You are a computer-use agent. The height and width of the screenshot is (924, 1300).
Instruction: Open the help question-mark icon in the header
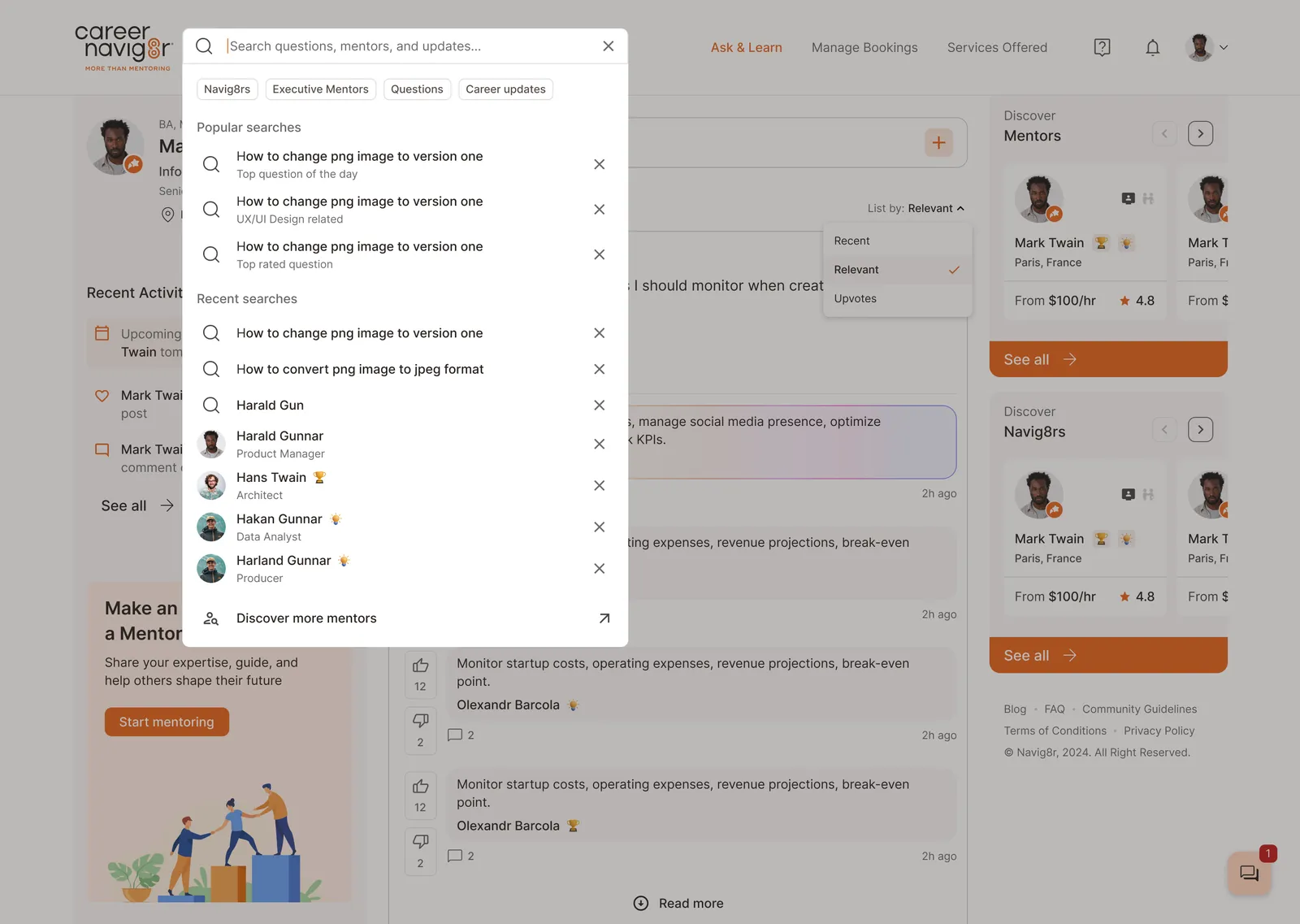[1102, 47]
